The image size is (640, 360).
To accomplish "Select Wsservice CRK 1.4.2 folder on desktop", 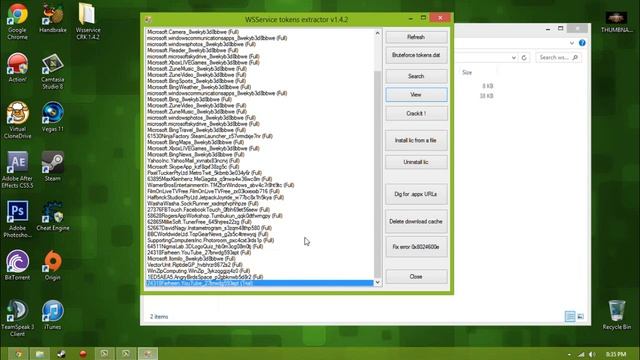I will [88, 21].
